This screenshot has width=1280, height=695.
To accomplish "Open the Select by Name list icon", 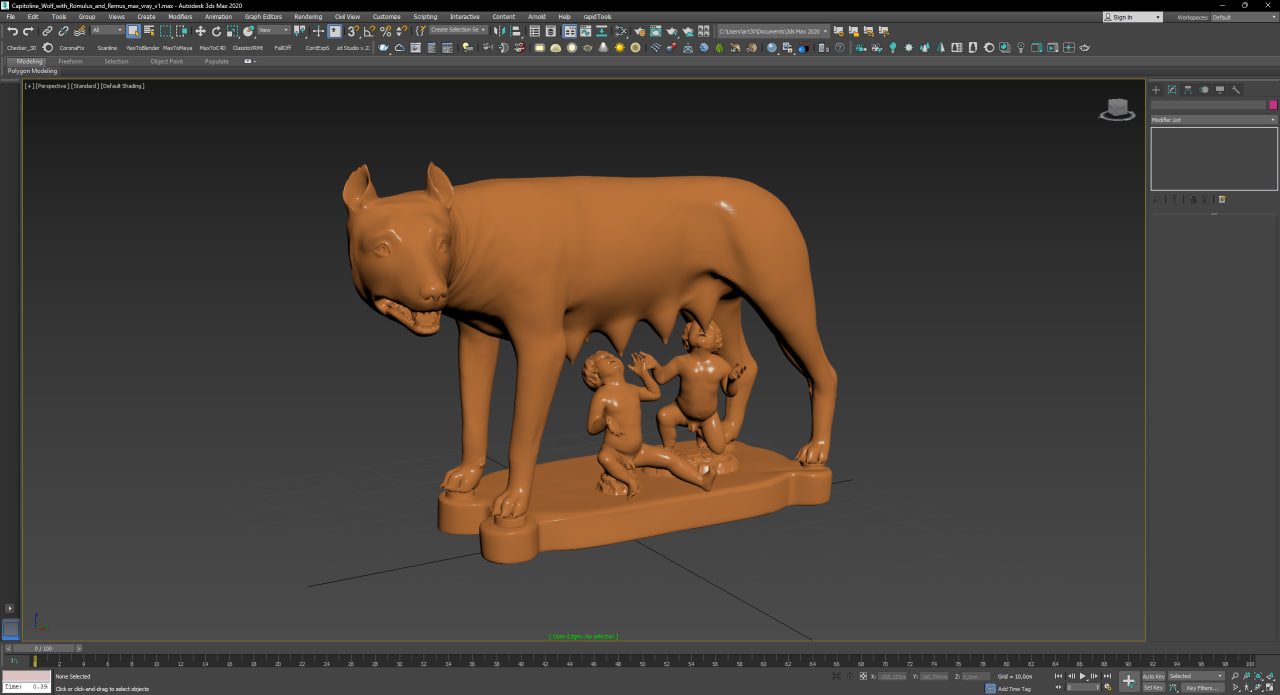I will click(149, 31).
